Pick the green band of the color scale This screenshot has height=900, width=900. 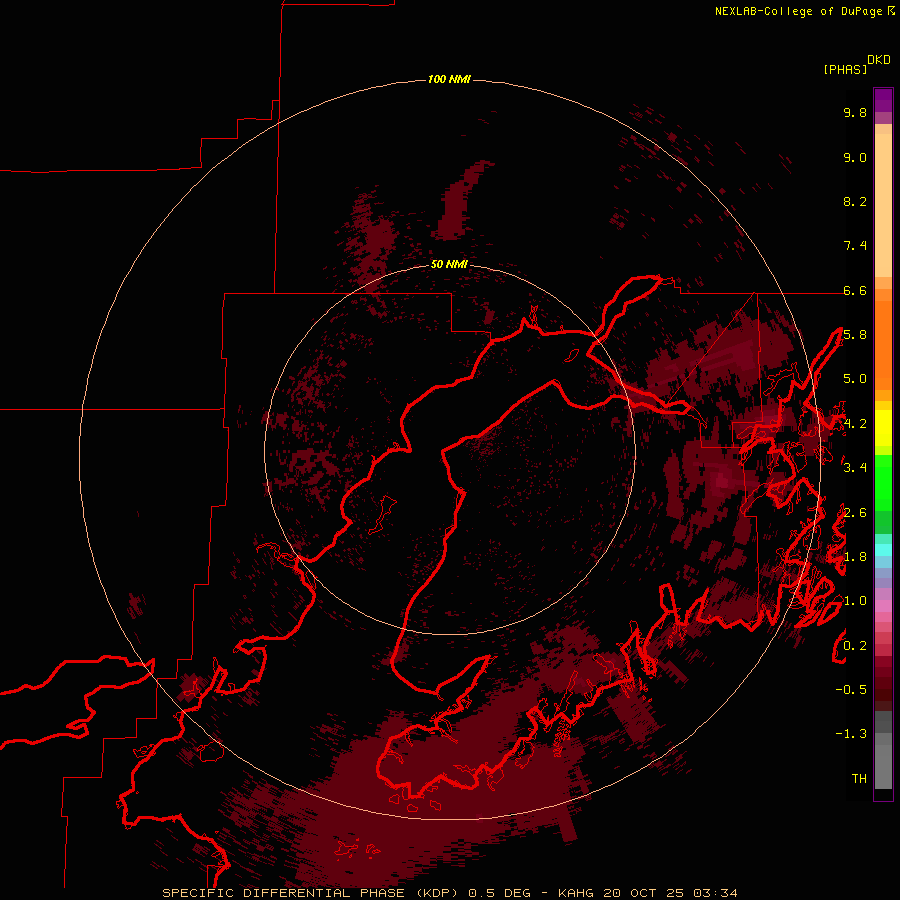click(883, 482)
